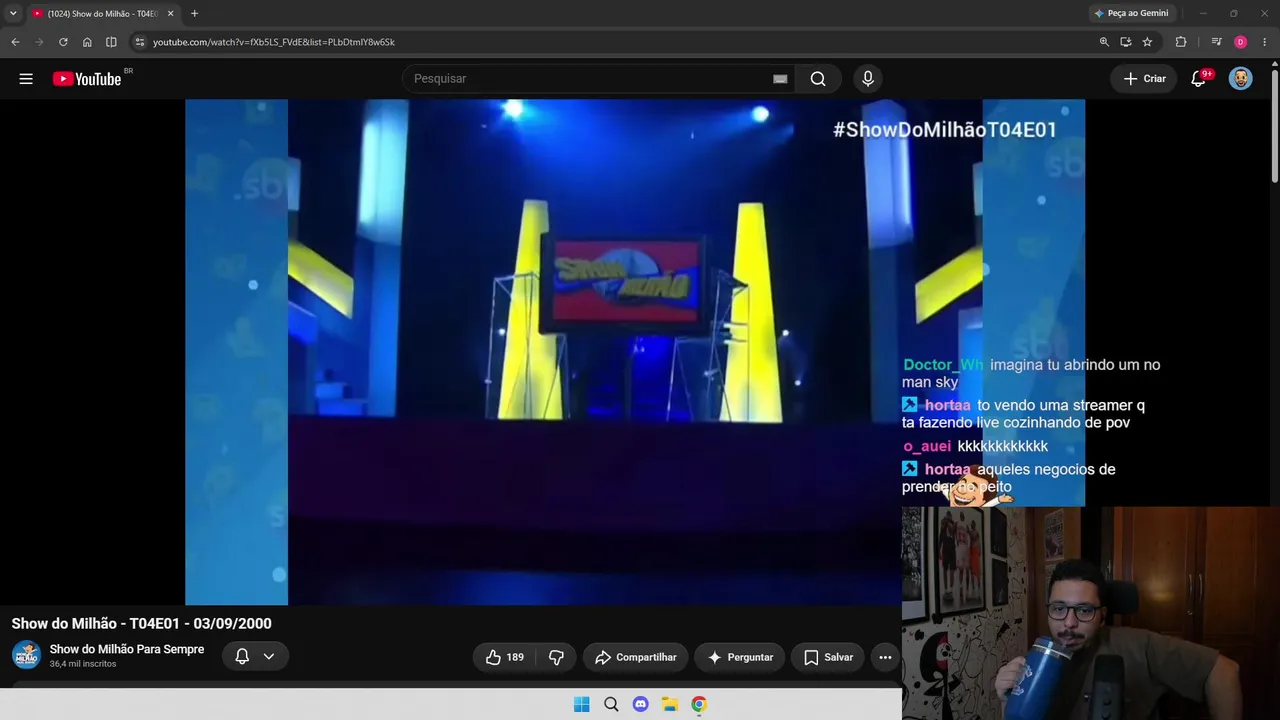Open YouTube notifications bell with 9+ badge
The image size is (1280, 720).
(x=1198, y=79)
